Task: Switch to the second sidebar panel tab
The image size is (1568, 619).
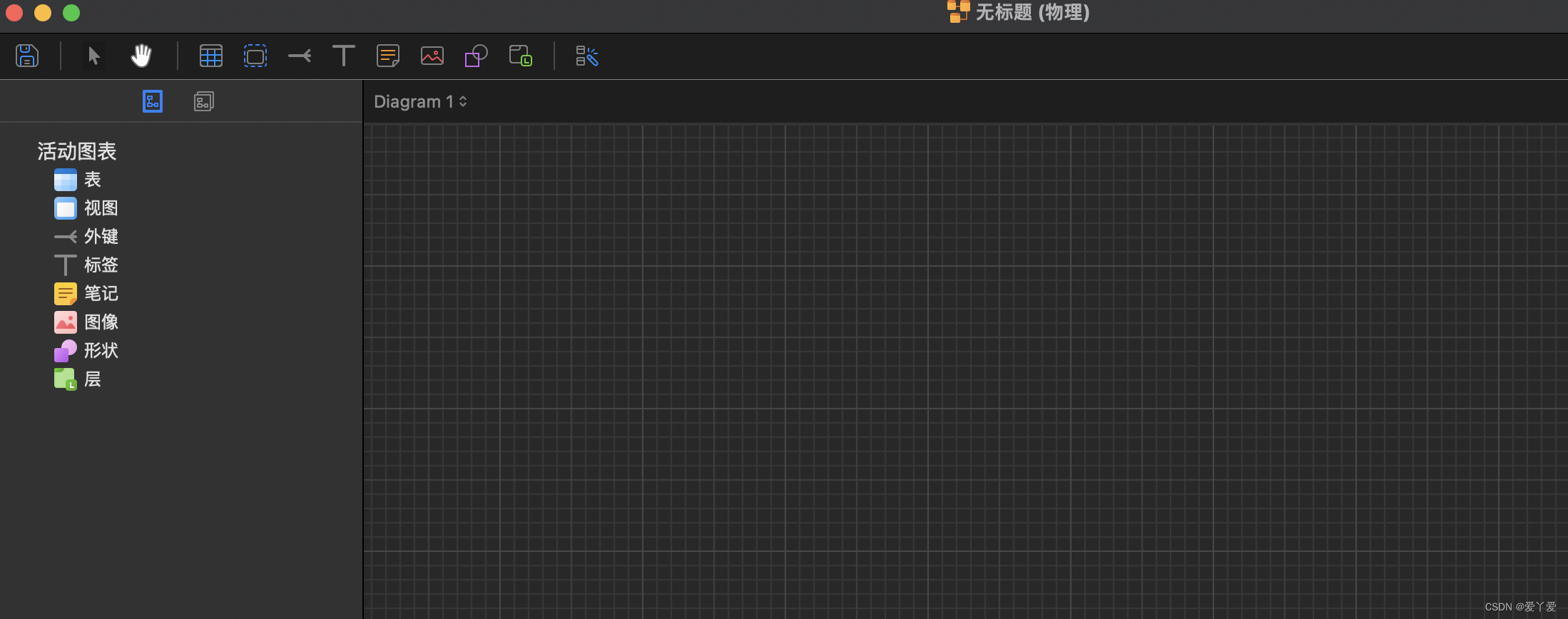Action: [204, 101]
